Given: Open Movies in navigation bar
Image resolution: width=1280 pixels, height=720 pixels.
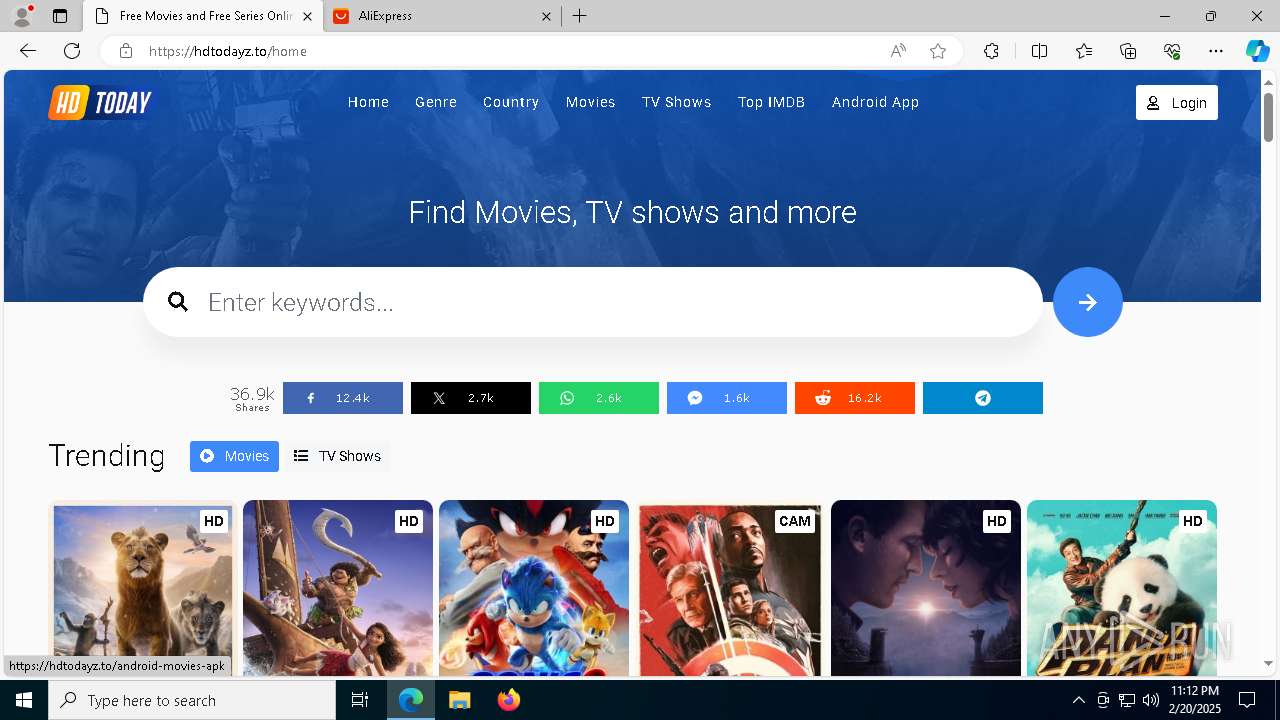Looking at the screenshot, I should tap(590, 102).
